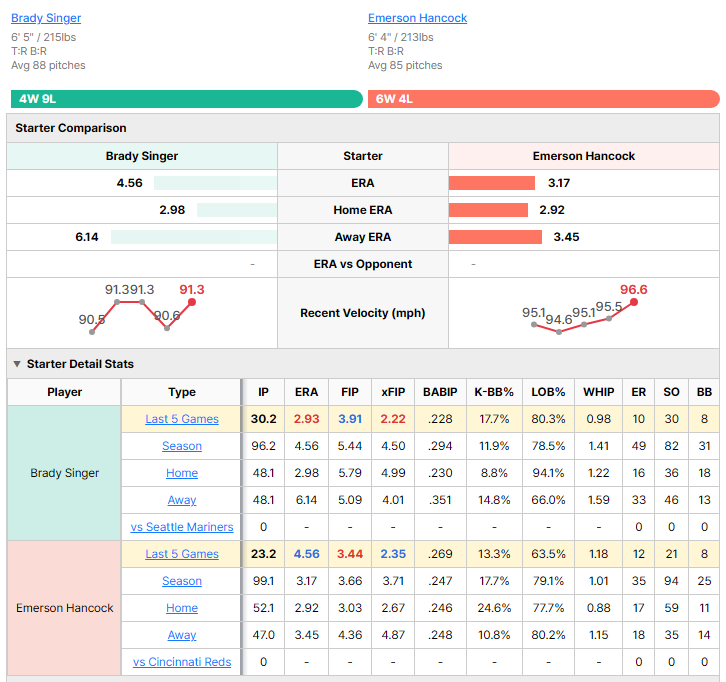Click the K-BB% column header

[494, 392]
